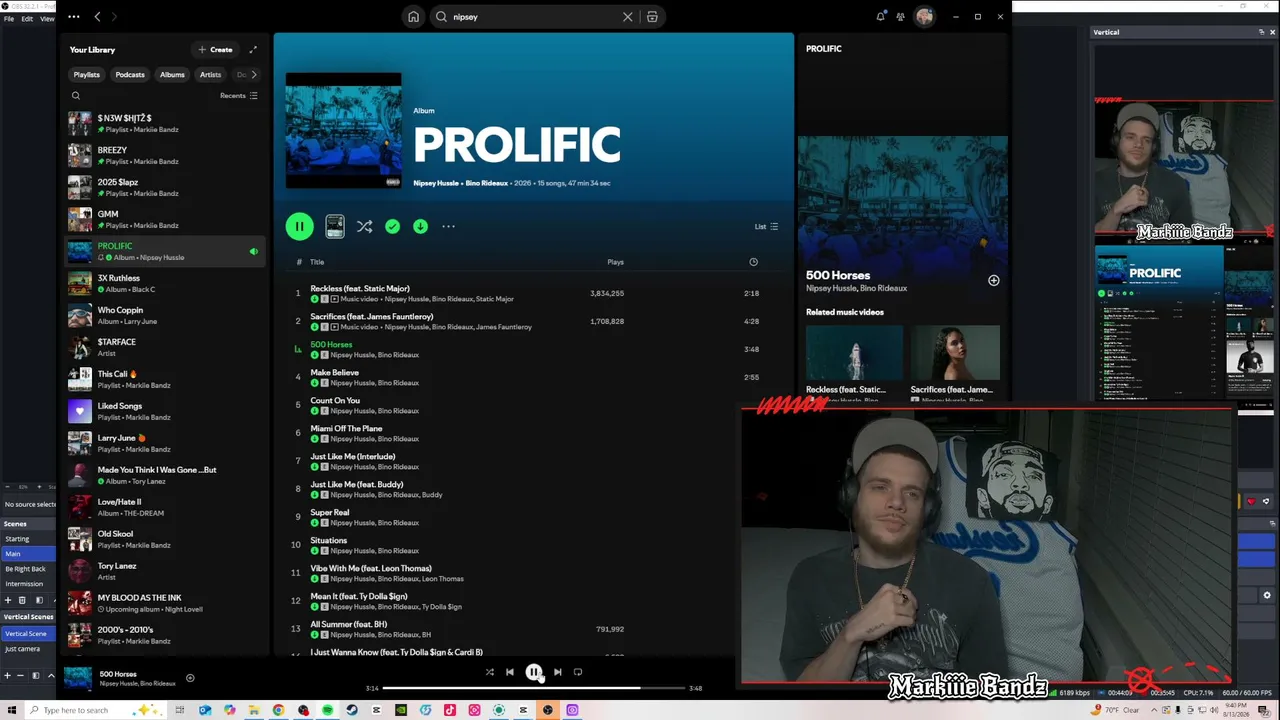The height and width of the screenshot is (720, 1280).
Task: Open the Browse icon beside the search box
Action: click(652, 17)
